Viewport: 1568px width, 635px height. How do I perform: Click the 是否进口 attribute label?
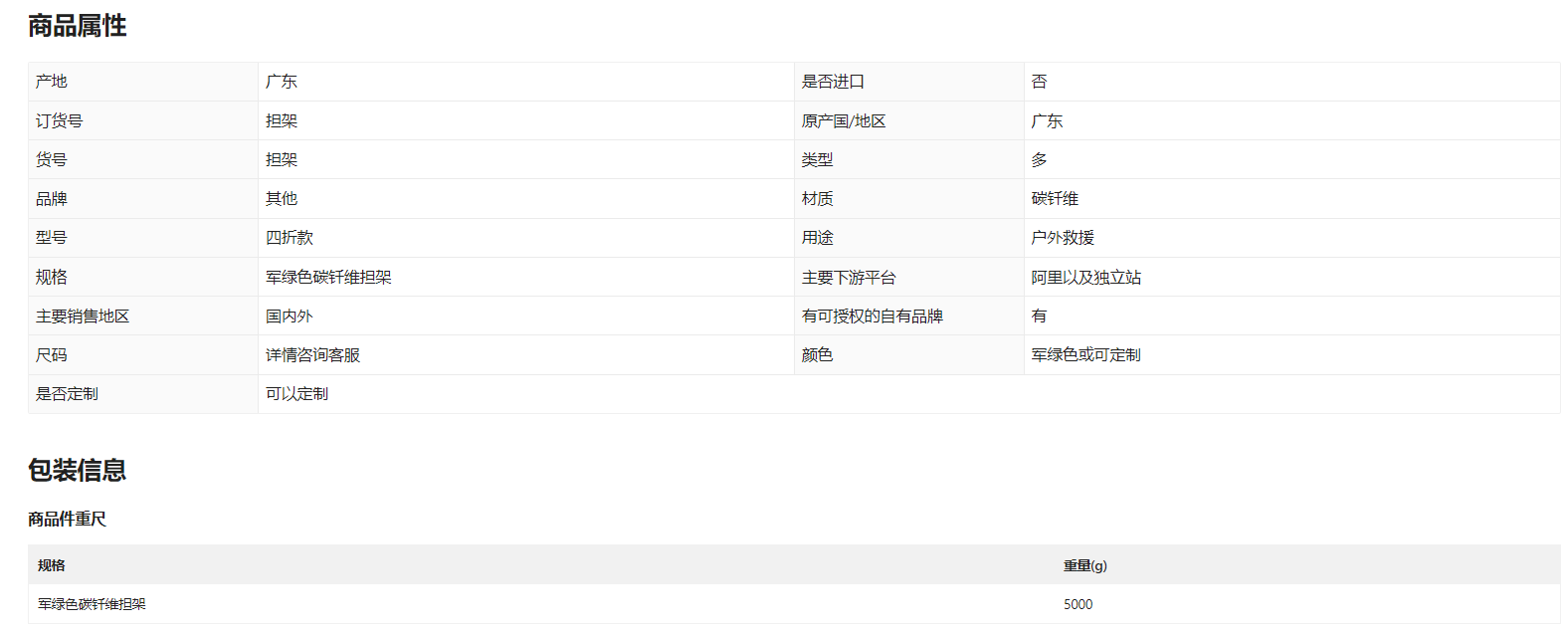833,82
